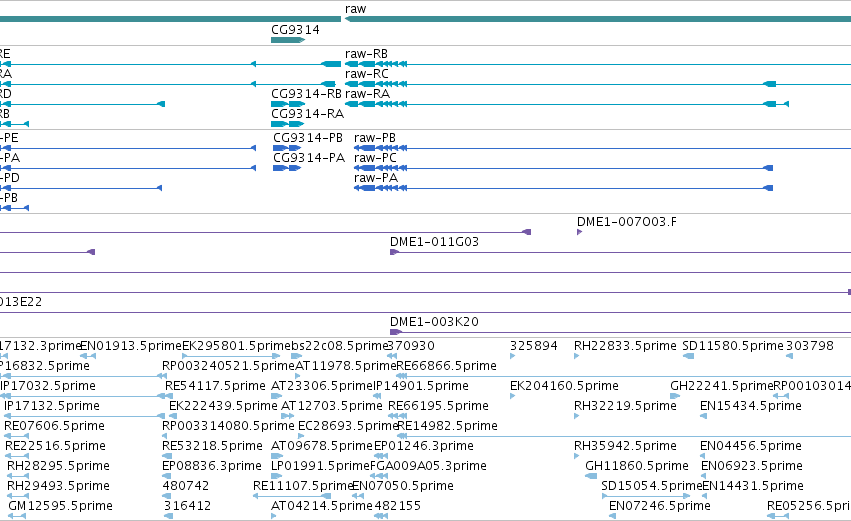
Task: Open the raw-PB protein label
Action: click(x=375, y=138)
